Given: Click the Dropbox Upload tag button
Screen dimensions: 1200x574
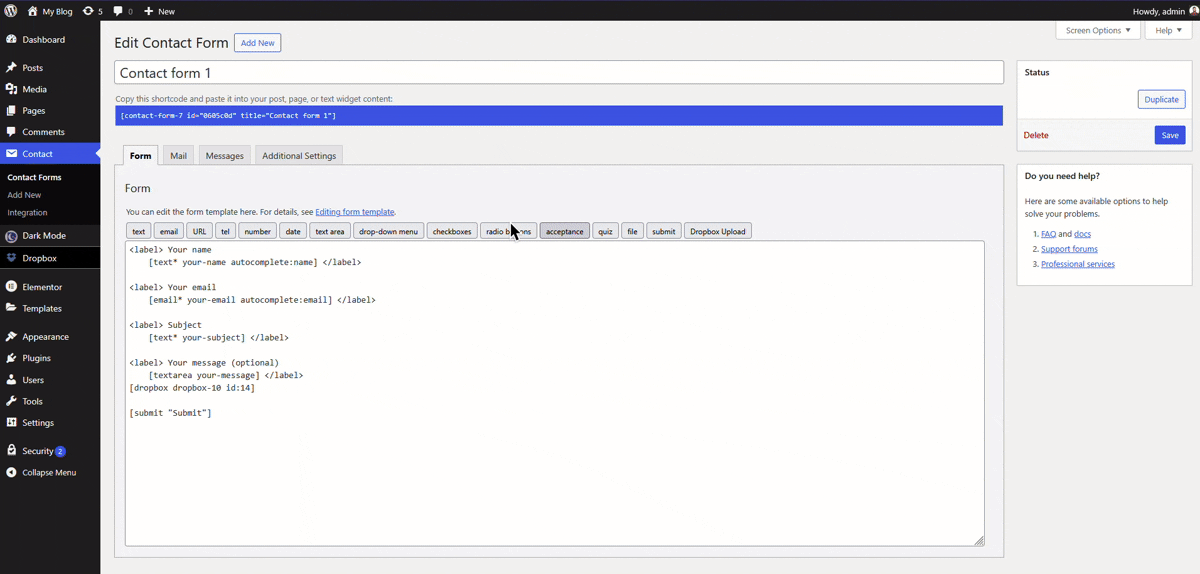Looking at the screenshot, I should click(718, 231).
